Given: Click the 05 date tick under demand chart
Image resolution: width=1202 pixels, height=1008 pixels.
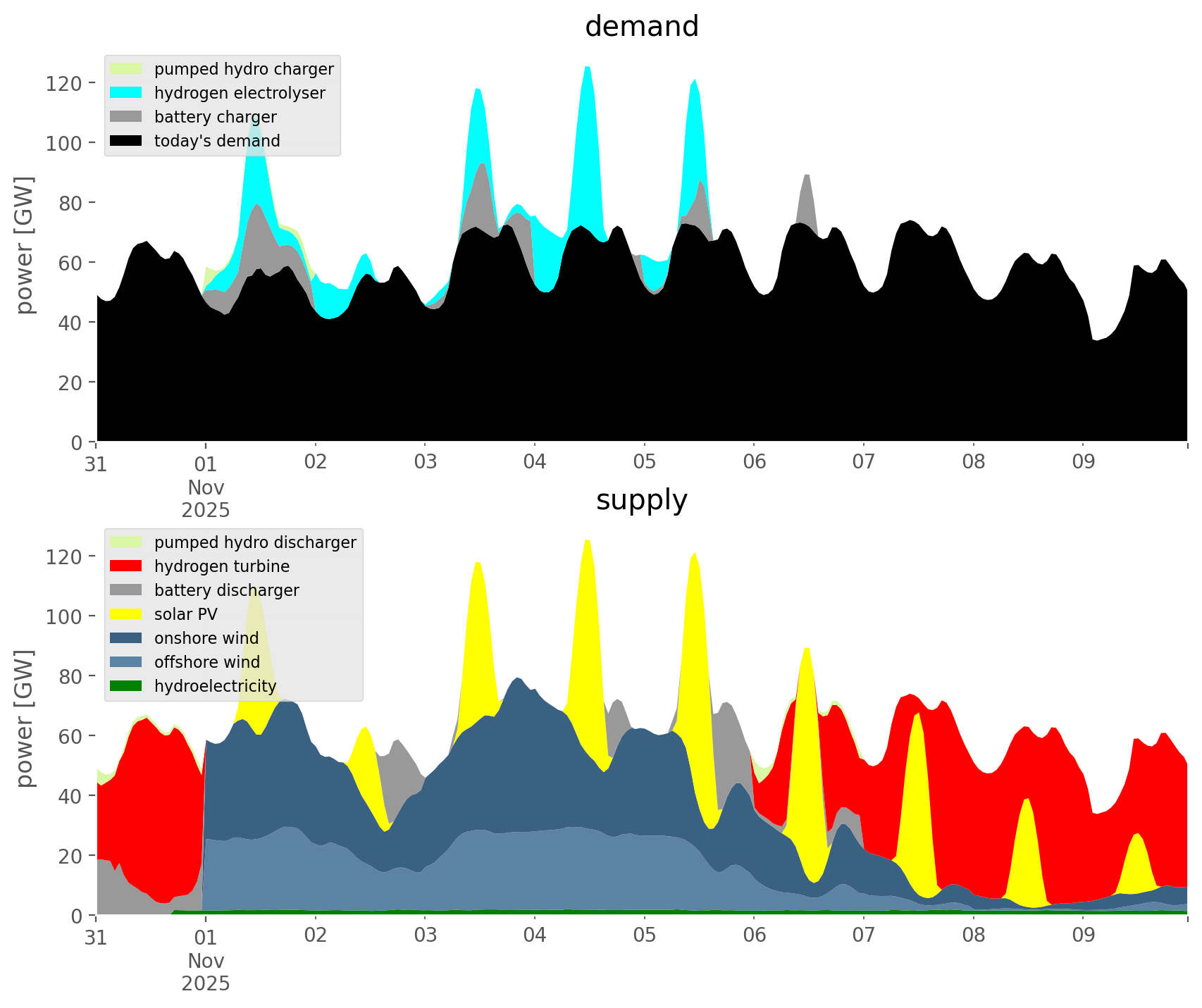Looking at the screenshot, I should click(644, 463).
